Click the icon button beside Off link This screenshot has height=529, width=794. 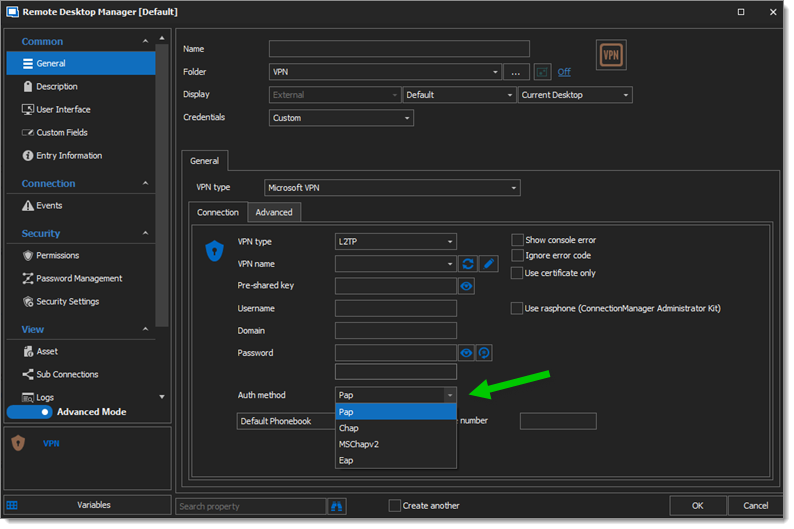pos(542,72)
